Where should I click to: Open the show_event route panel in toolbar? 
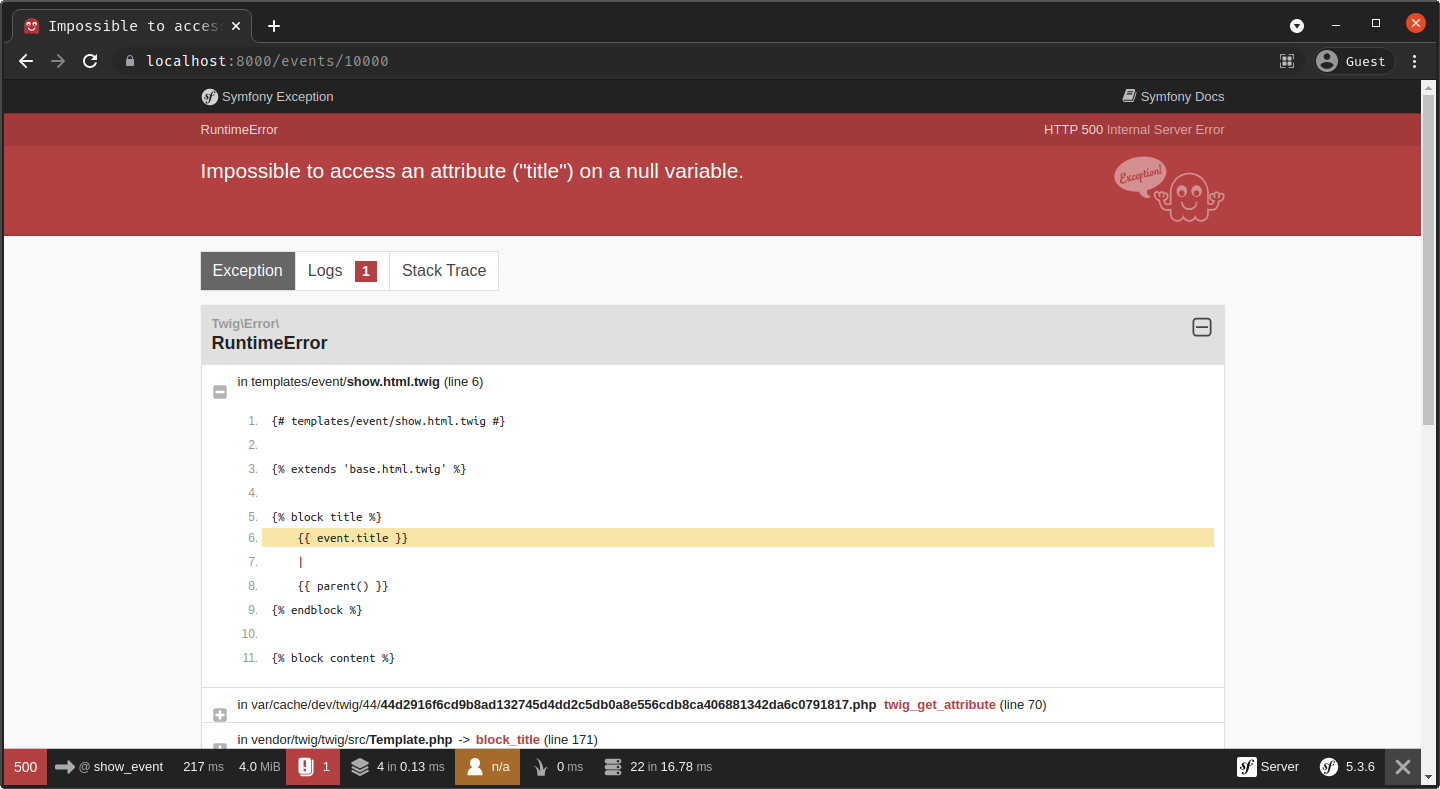coord(110,767)
